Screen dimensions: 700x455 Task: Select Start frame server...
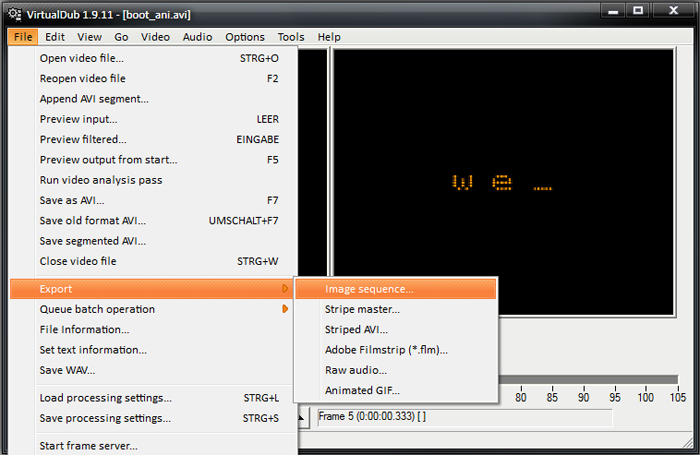(153, 446)
